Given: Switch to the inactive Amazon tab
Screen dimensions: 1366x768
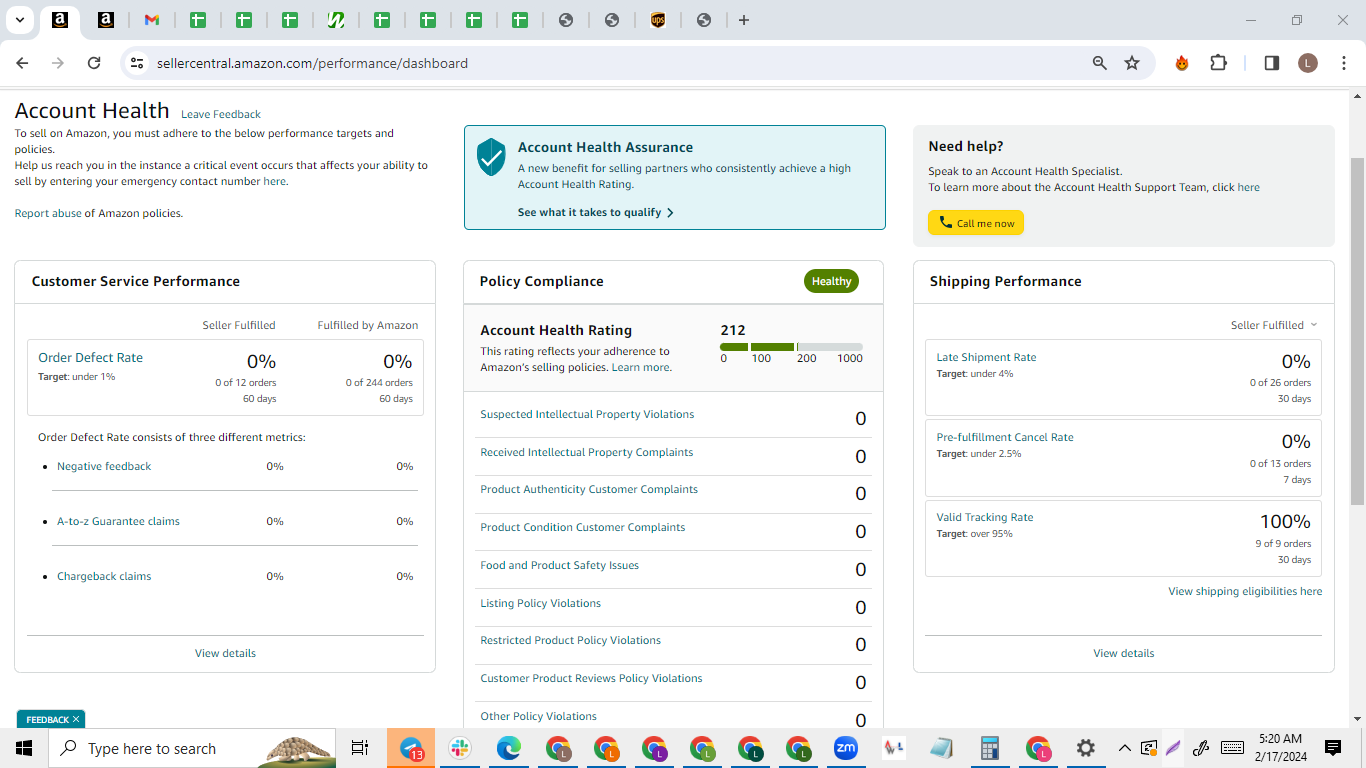Looking at the screenshot, I should [x=106, y=20].
